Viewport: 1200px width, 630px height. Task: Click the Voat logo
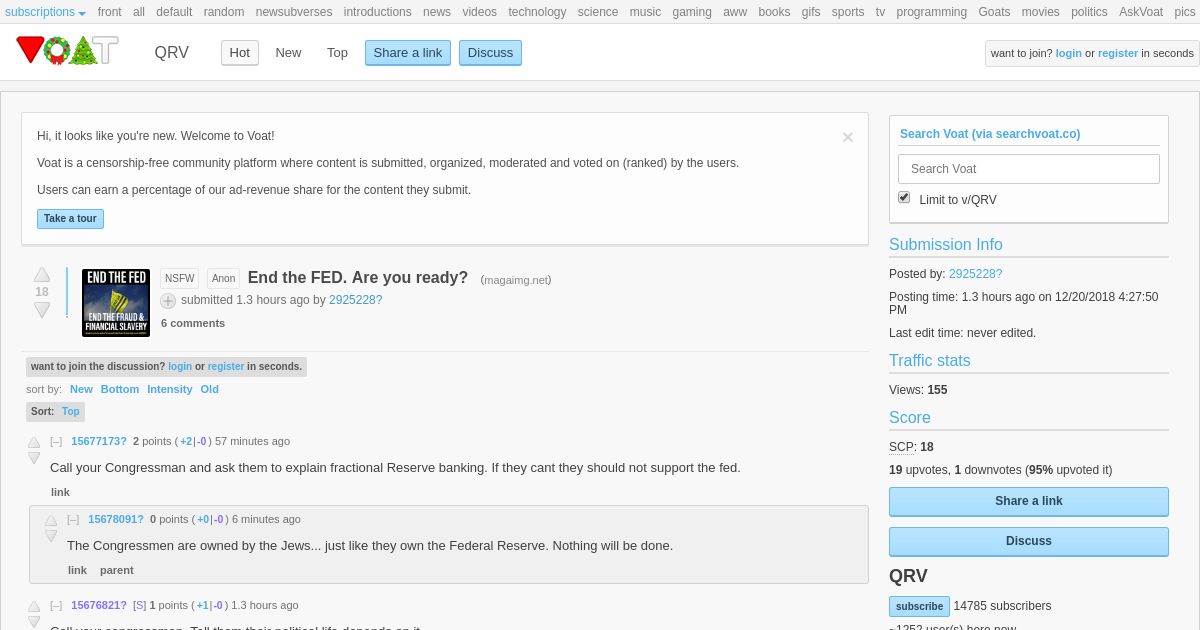pyautogui.click(x=67, y=50)
